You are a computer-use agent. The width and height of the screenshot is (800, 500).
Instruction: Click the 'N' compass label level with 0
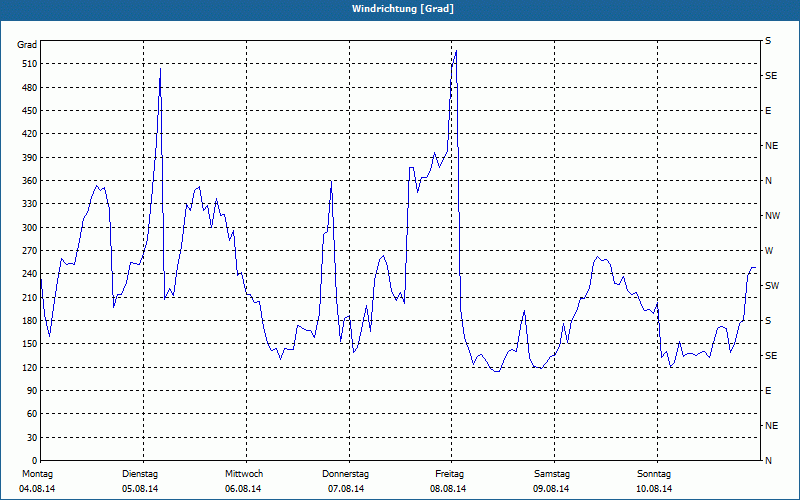click(768, 461)
